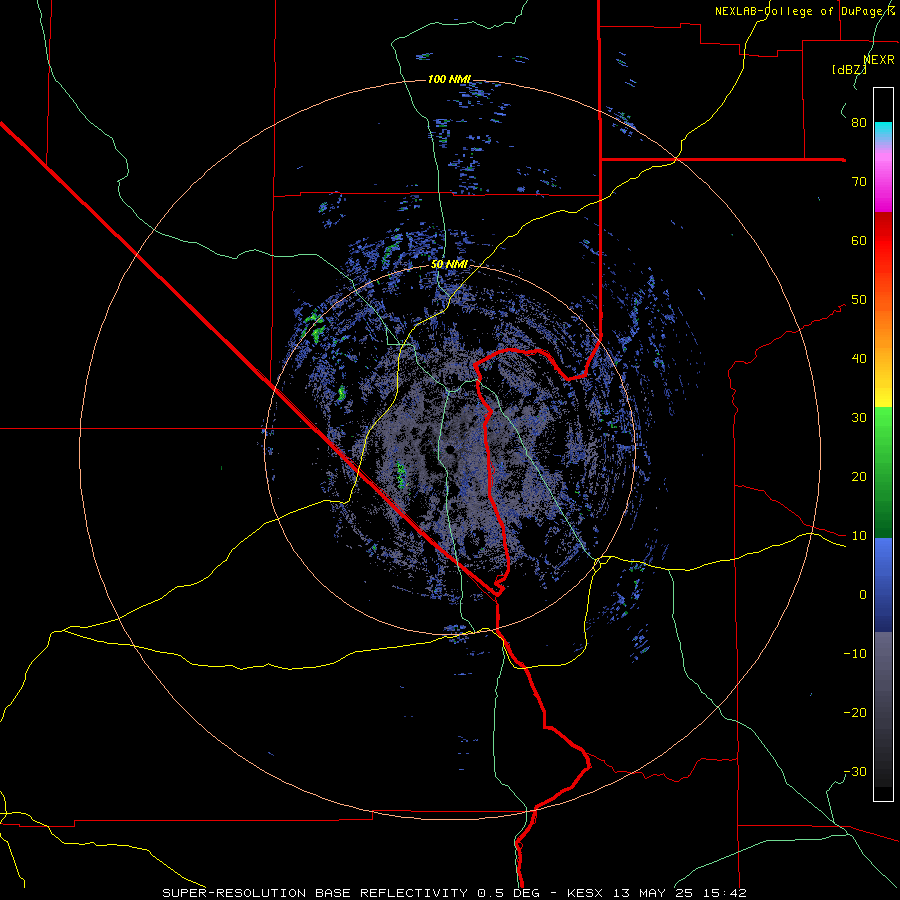900x900 pixels.
Task: Click the KESX radar site center dot
Action: coord(450,449)
